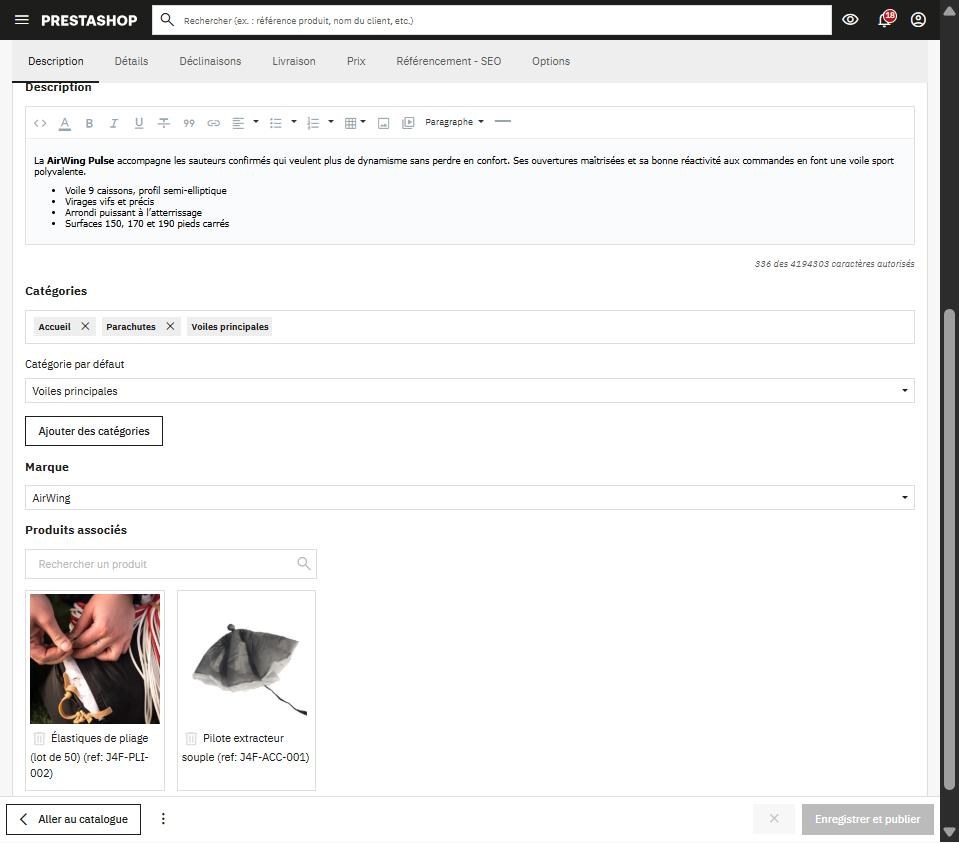Viewport: 959px width, 843px height.
Task: Click the 'Virages vifs et précis' bullet
Action: click(109, 202)
